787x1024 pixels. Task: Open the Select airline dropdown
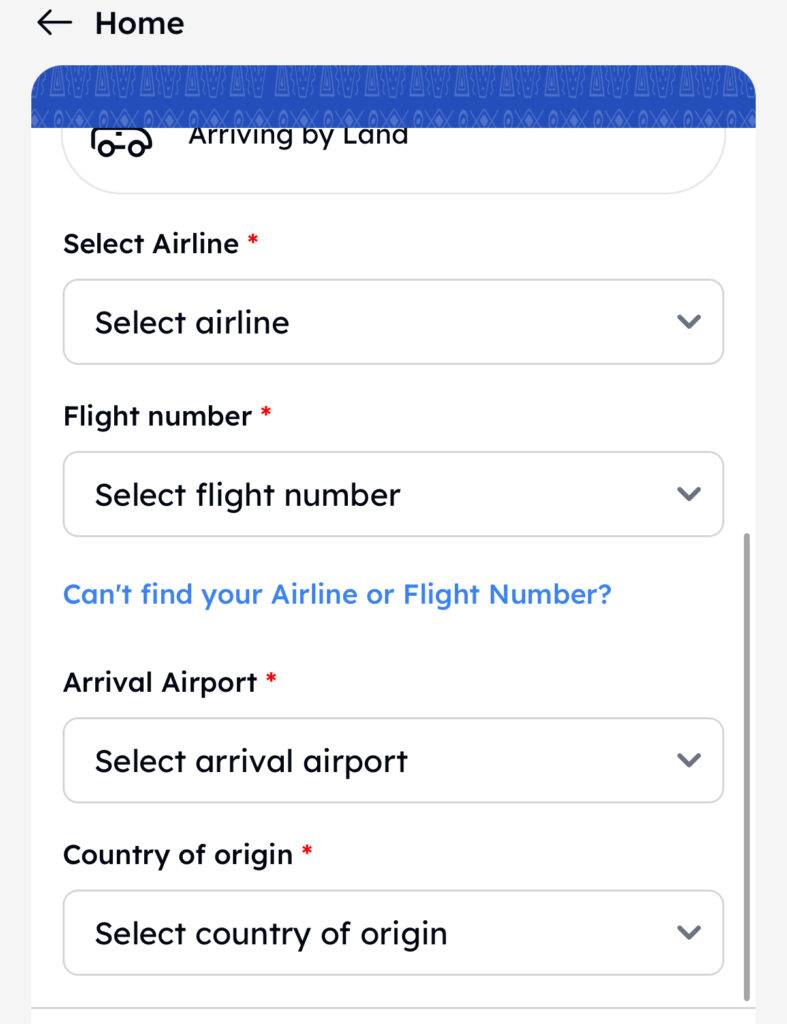(x=392, y=322)
